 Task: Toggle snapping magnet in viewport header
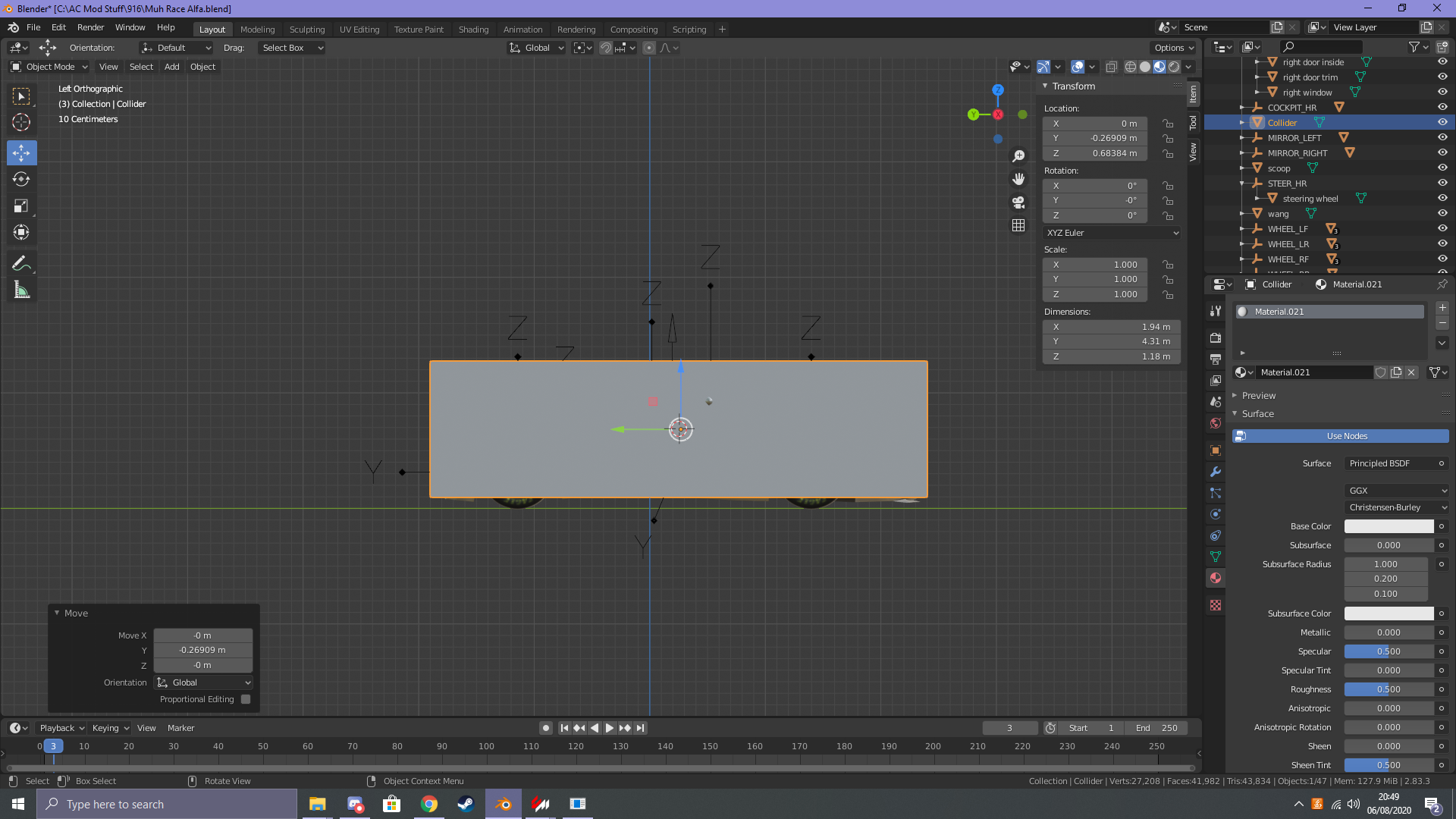tap(605, 48)
